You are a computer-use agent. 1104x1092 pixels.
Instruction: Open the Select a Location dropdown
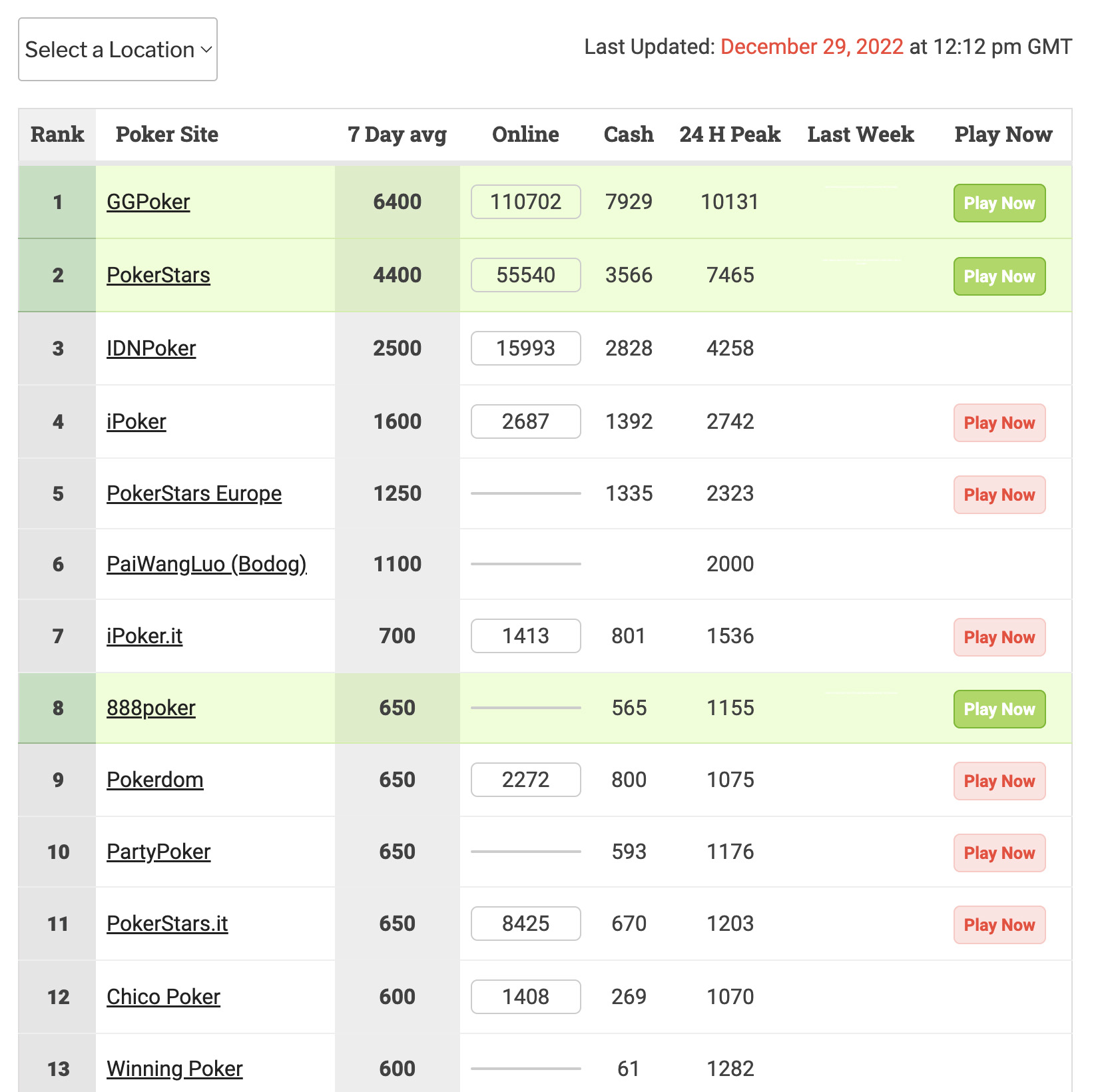click(118, 49)
